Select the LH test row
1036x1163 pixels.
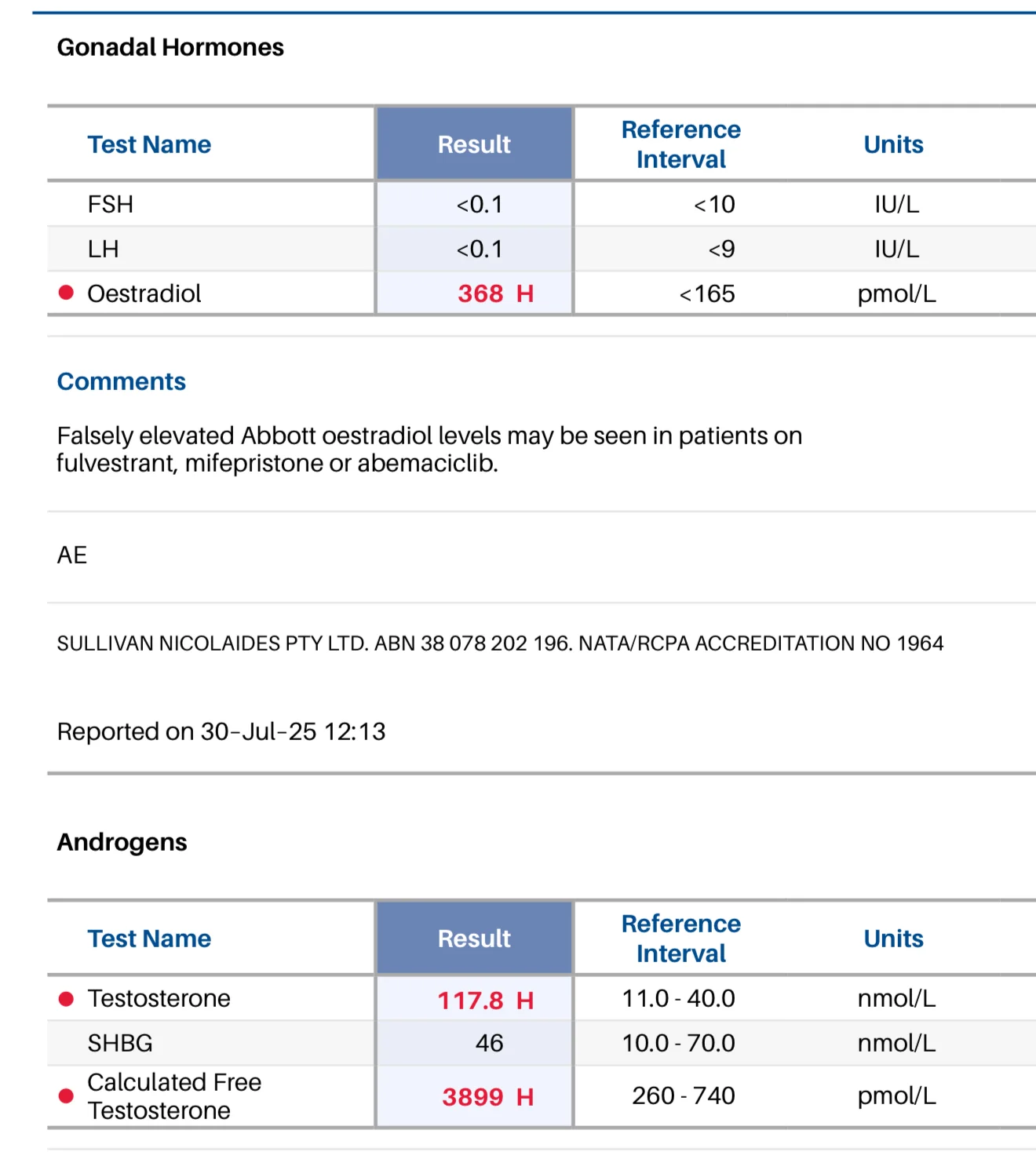[x=542, y=249]
